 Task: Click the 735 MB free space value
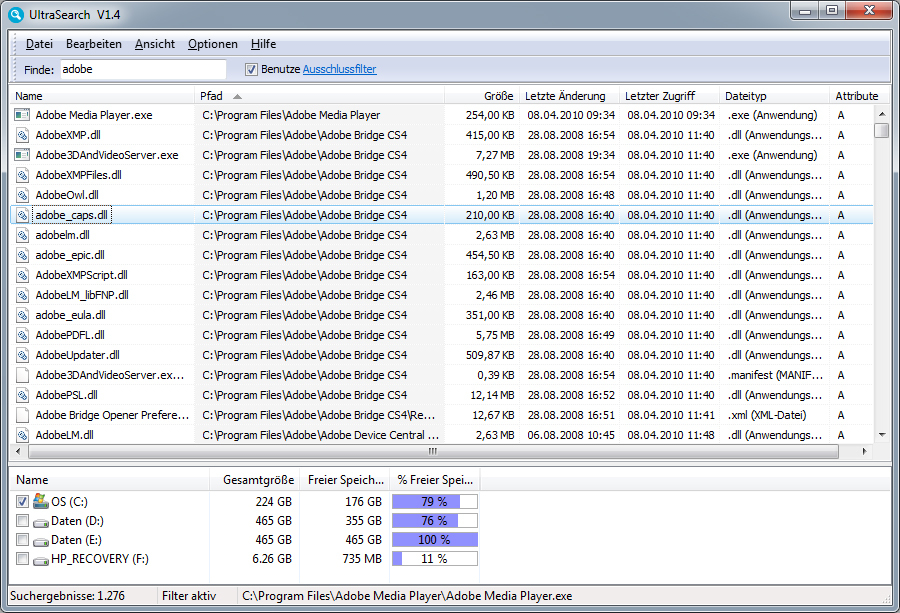(x=362, y=558)
